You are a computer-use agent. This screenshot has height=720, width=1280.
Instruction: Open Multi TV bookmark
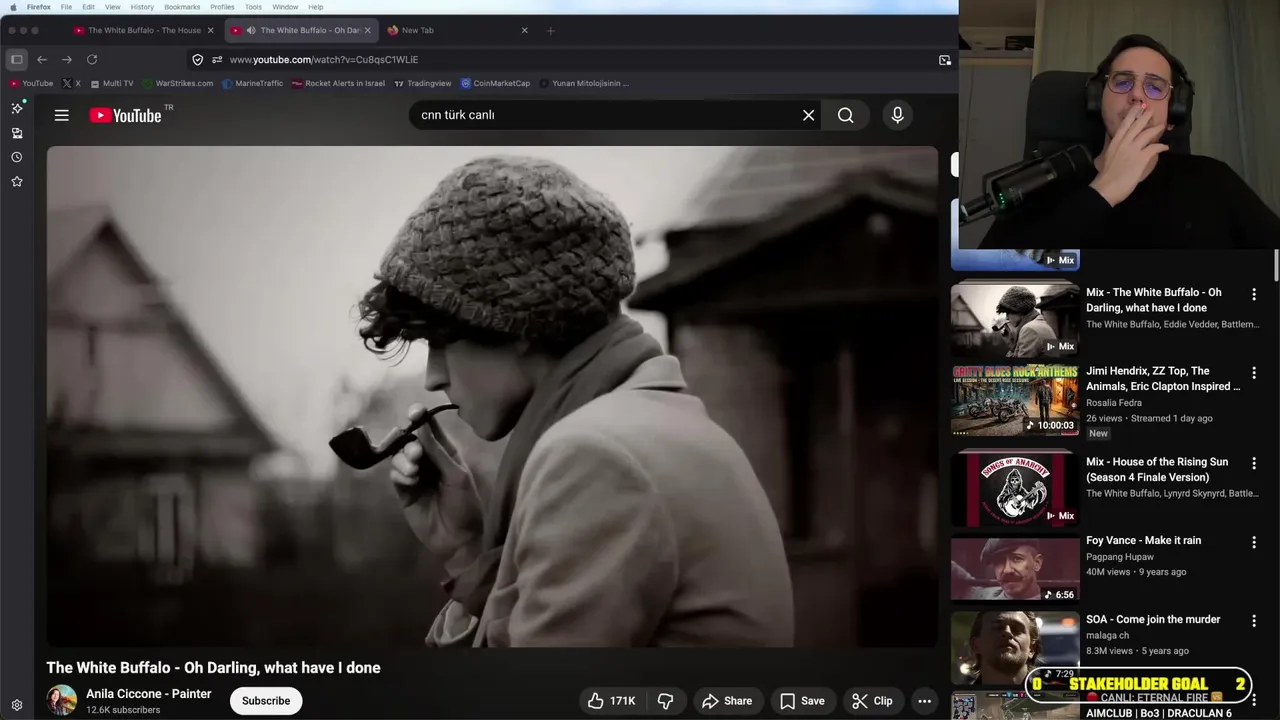(x=111, y=83)
